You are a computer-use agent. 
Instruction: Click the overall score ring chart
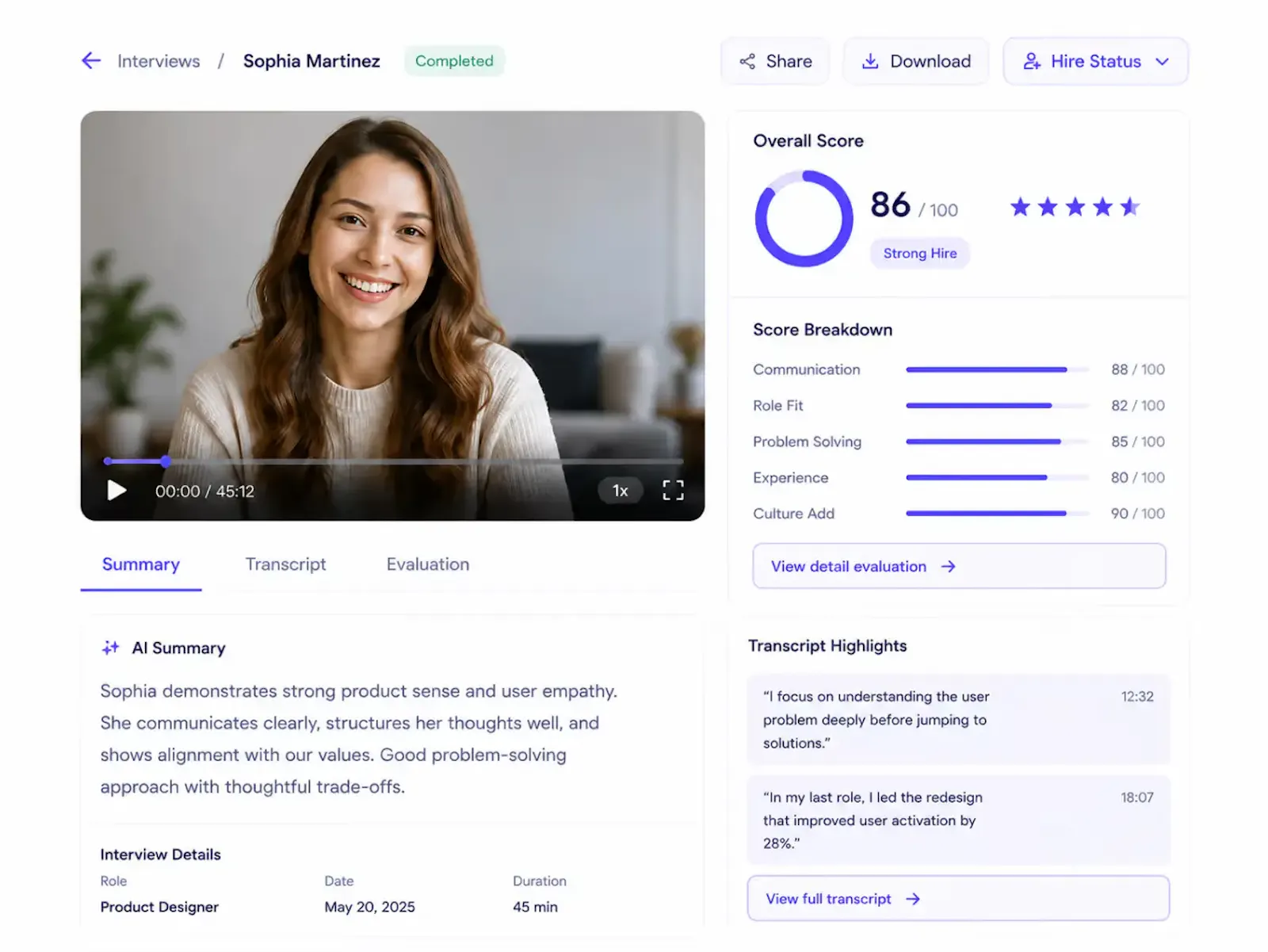click(x=804, y=218)
